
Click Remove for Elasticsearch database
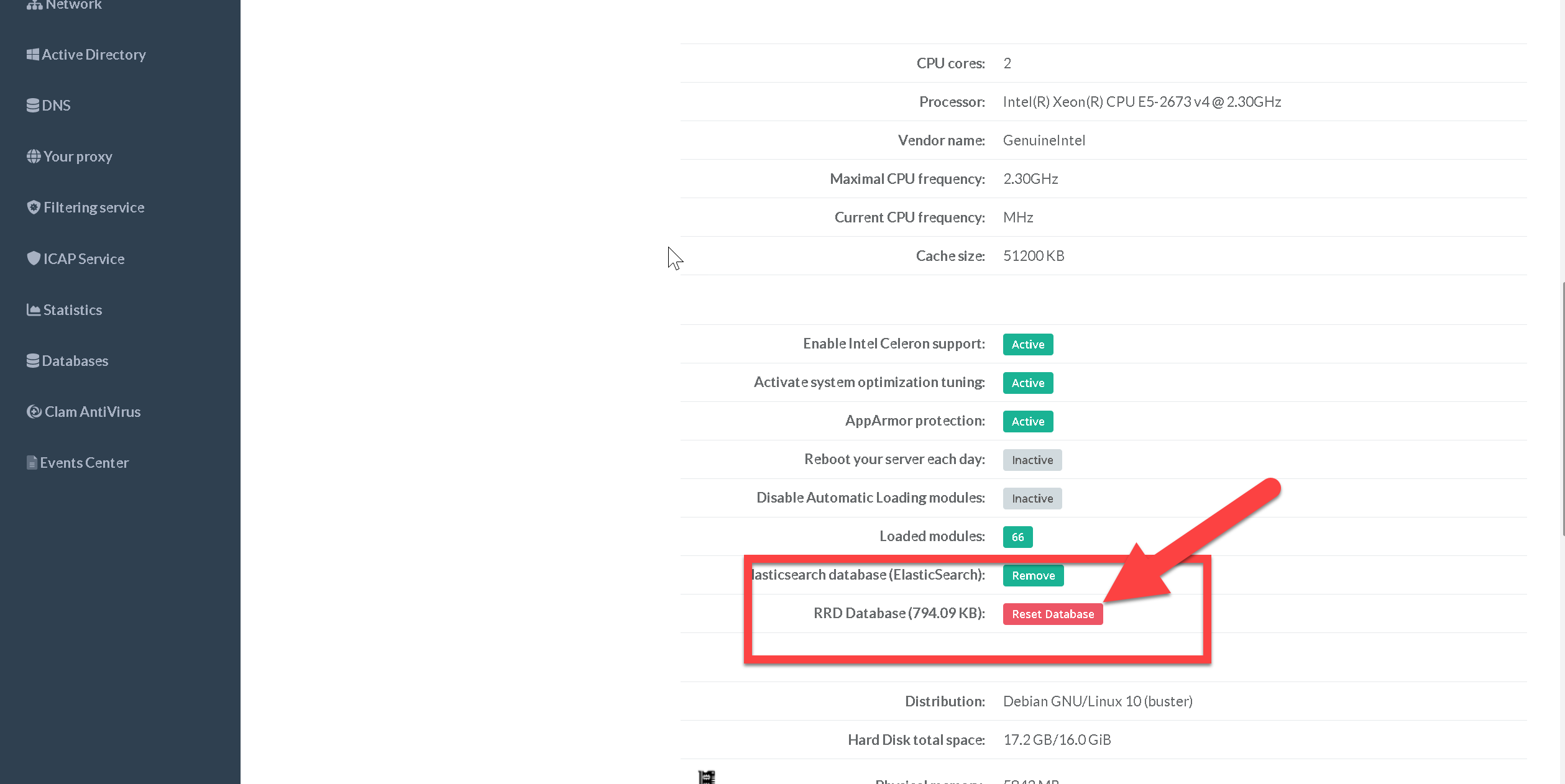tap(1032, 575)
